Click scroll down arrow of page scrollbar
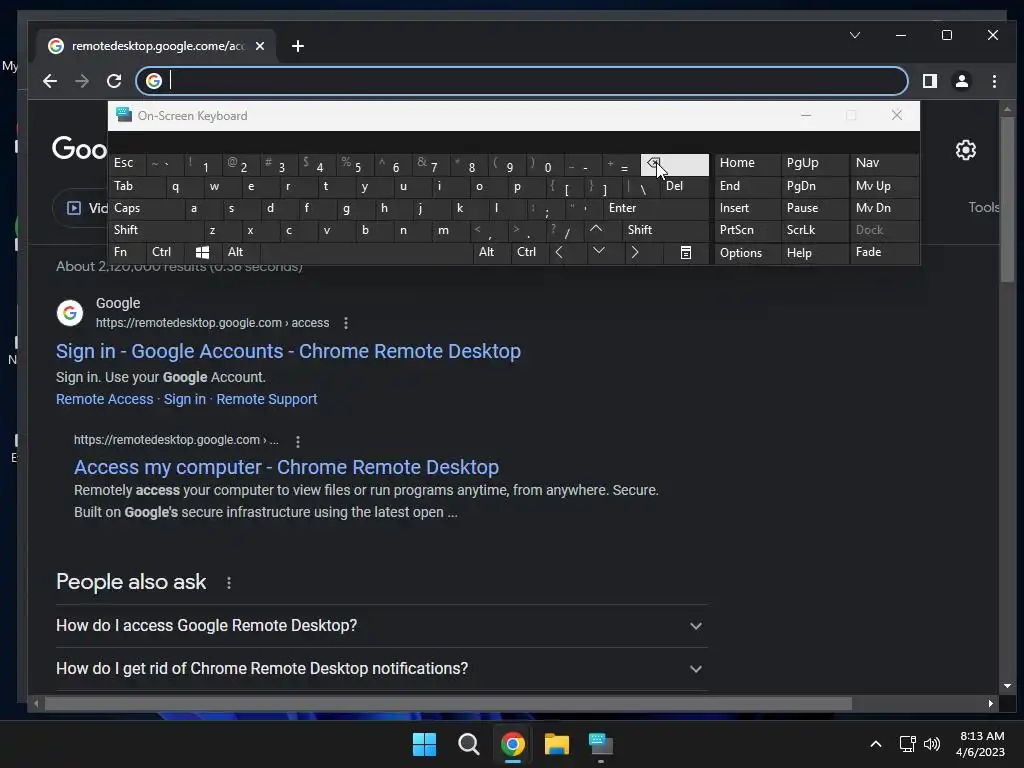Screen dimensions: 1024x768 pyautogui.click(x=1007, y=686)
